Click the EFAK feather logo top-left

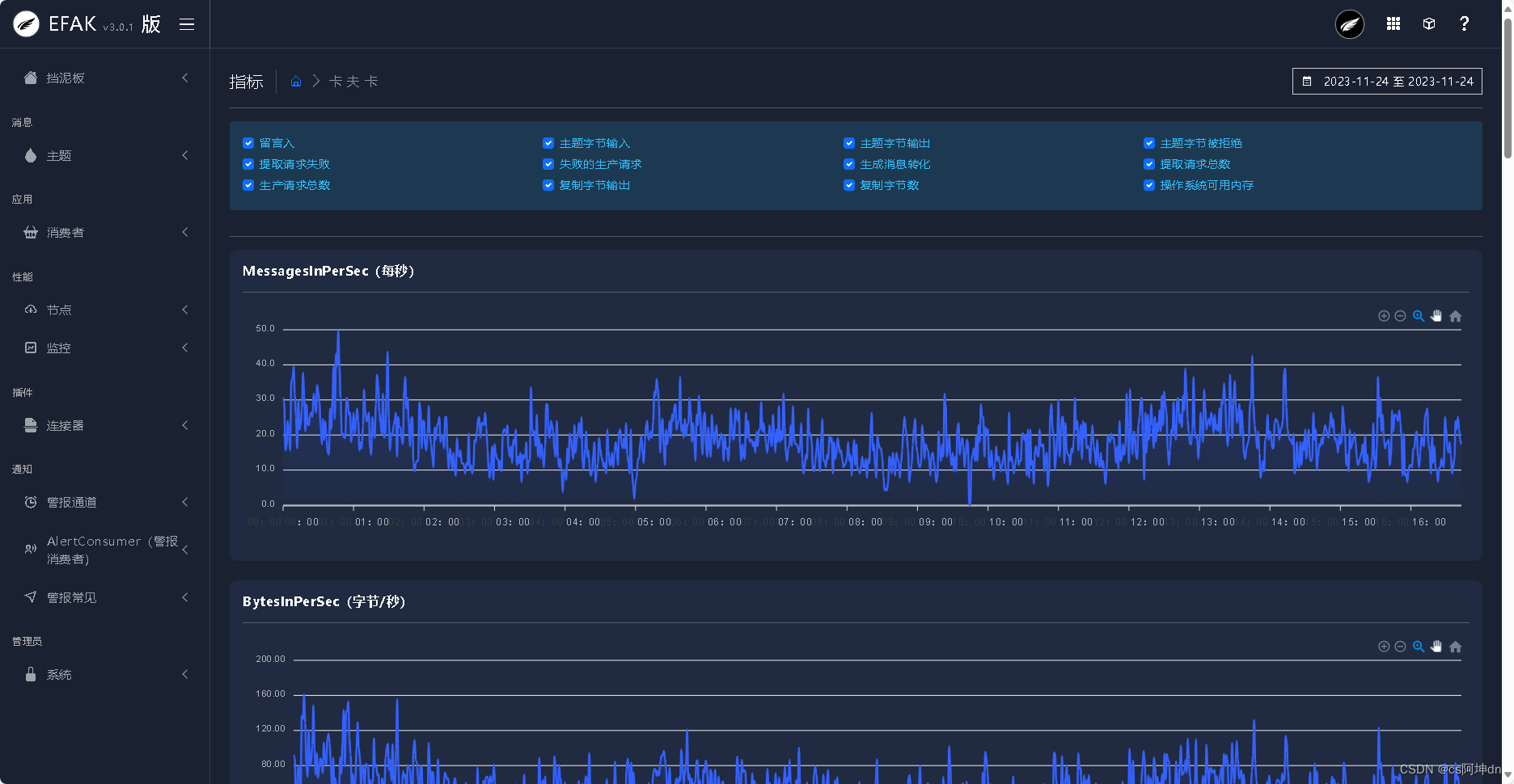coord(25,23)
